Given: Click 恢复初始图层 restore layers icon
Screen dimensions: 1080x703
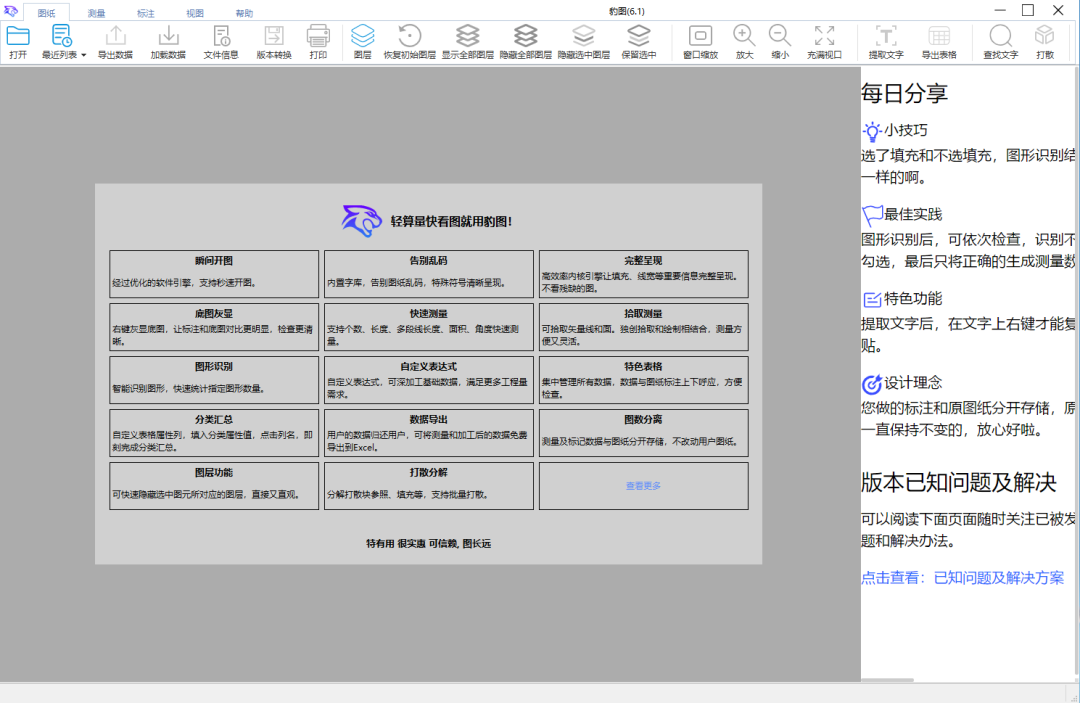Looking at the screenshot, I should click(410, 42).
